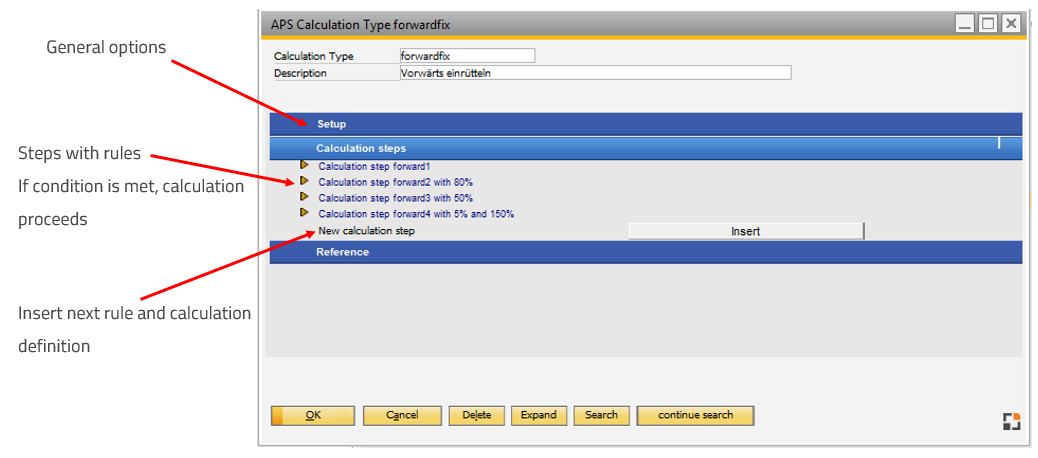Click the Description text field

[x=594, y=73]
